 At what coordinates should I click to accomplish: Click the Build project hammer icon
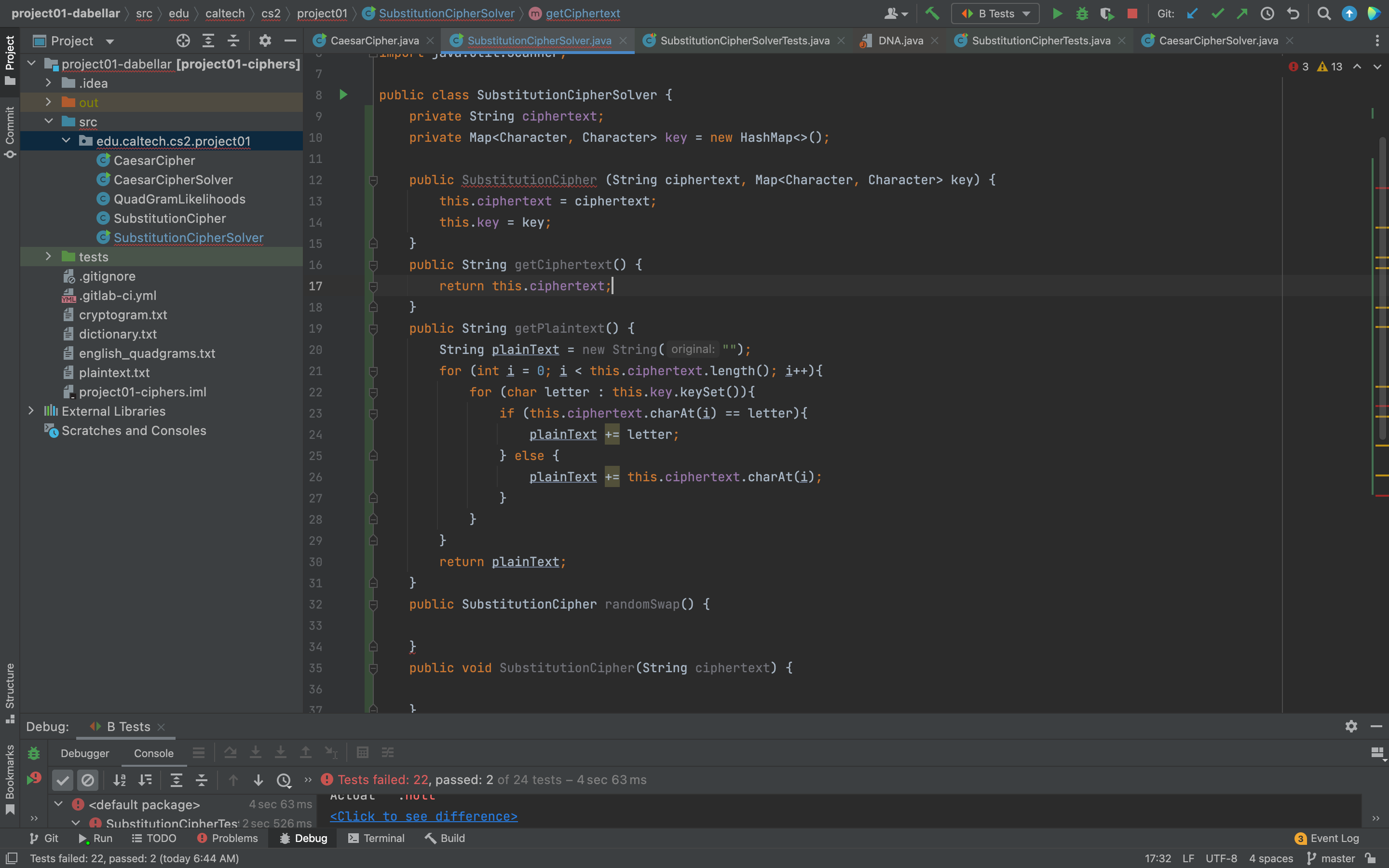(932, 13)
